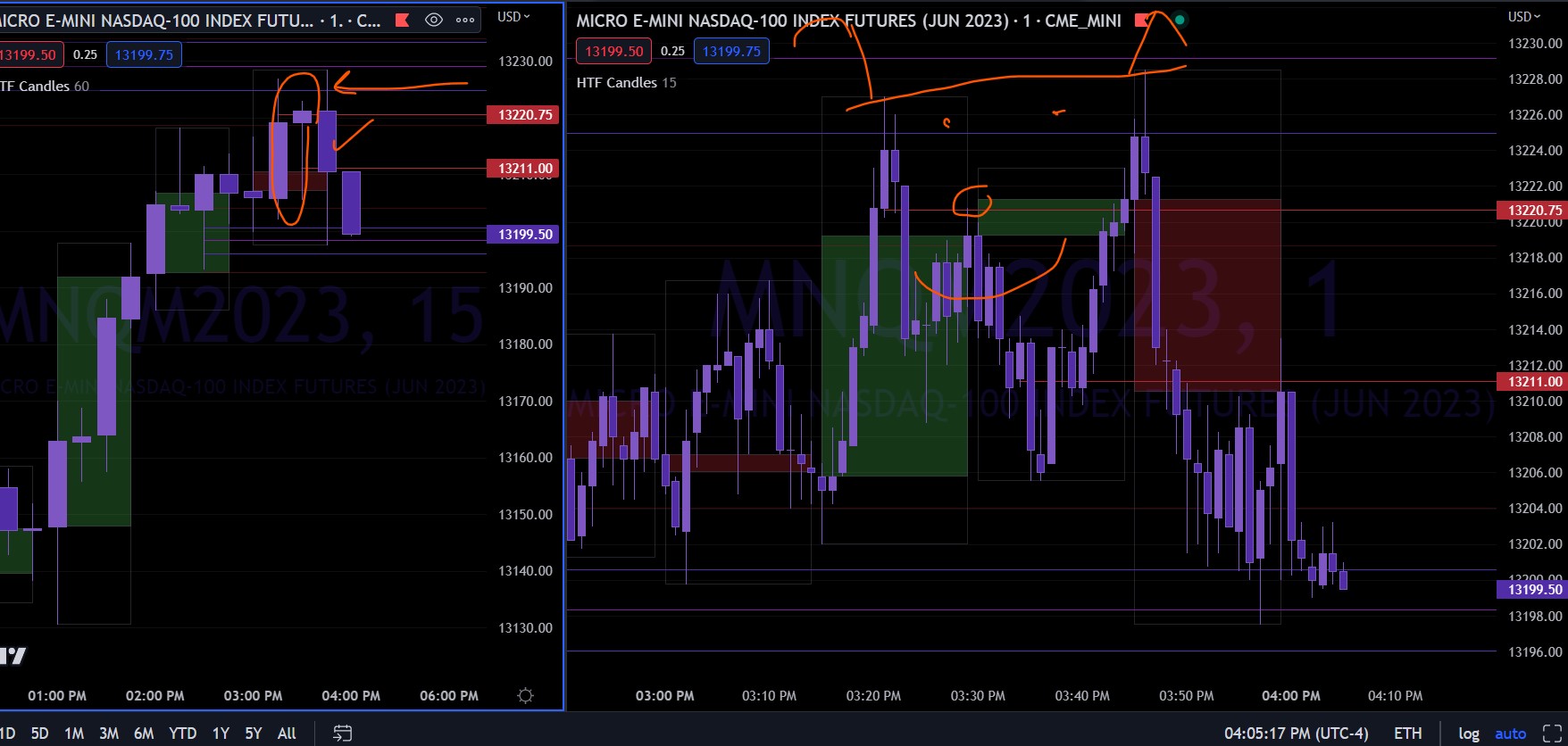1568x746 pixels.
Task: Click the red 13220.75 price label on right chart
Action: tap(1531, 210)
